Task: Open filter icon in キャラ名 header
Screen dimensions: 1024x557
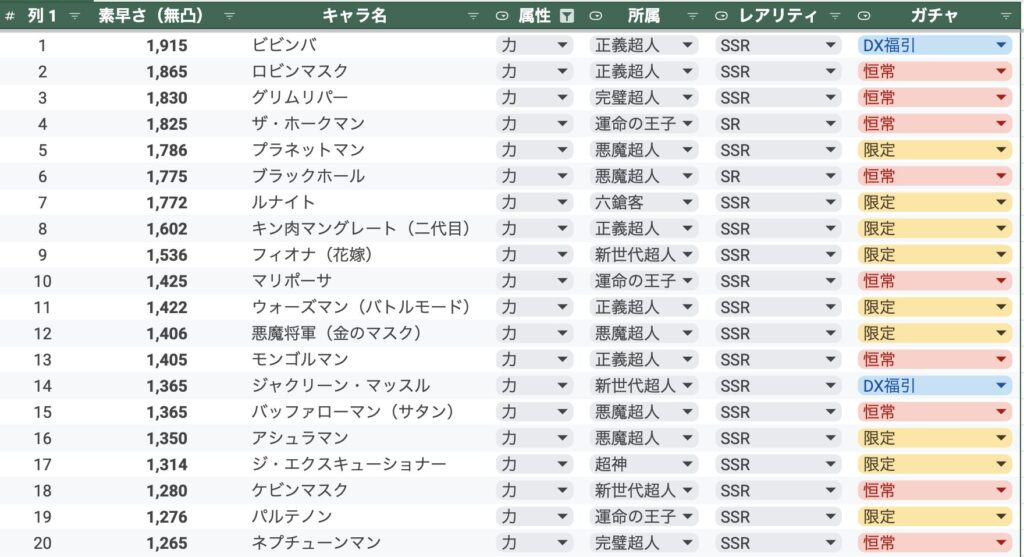Action: point(473,16)
